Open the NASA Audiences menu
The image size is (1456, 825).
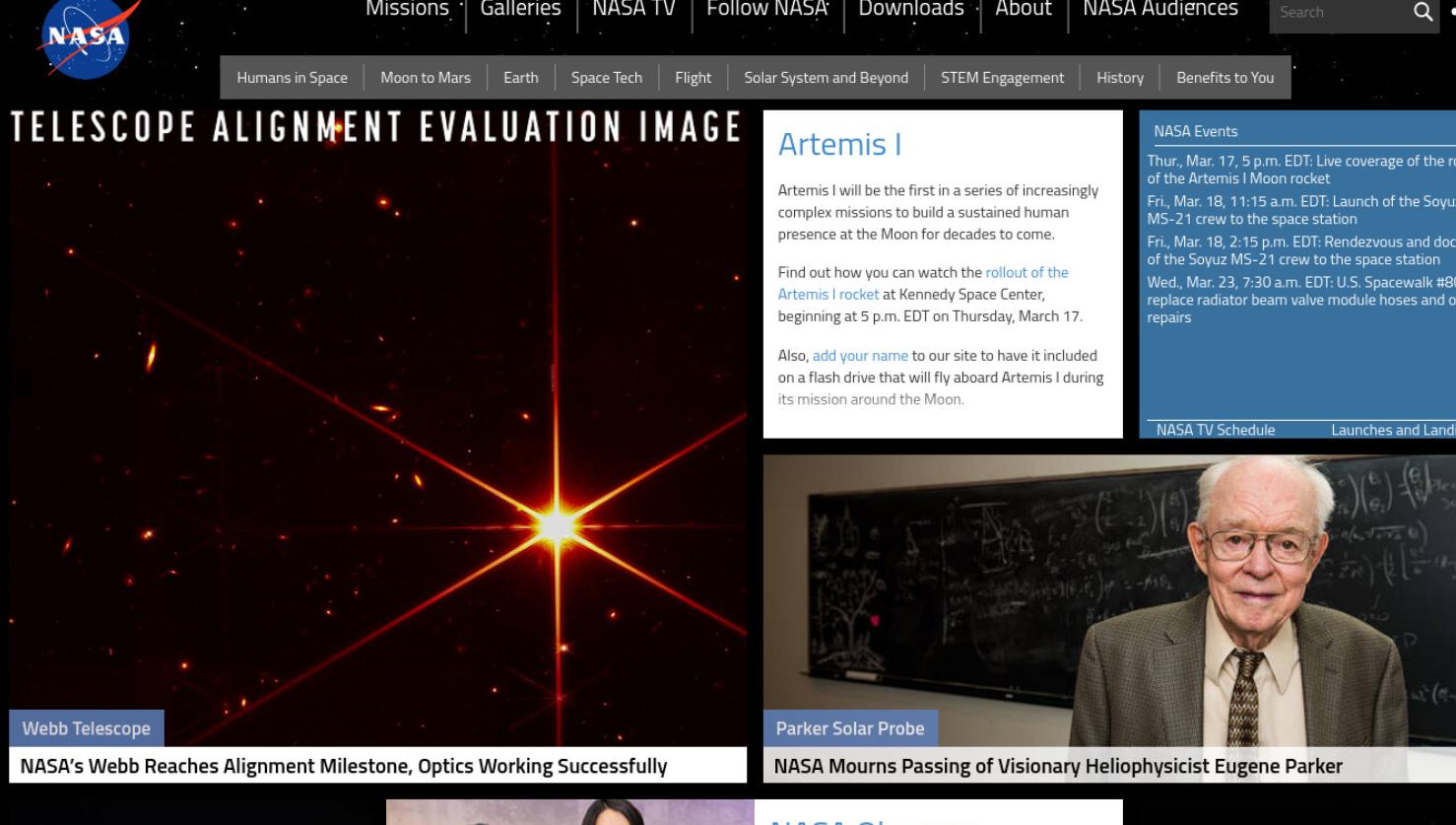pos(1160,9)
